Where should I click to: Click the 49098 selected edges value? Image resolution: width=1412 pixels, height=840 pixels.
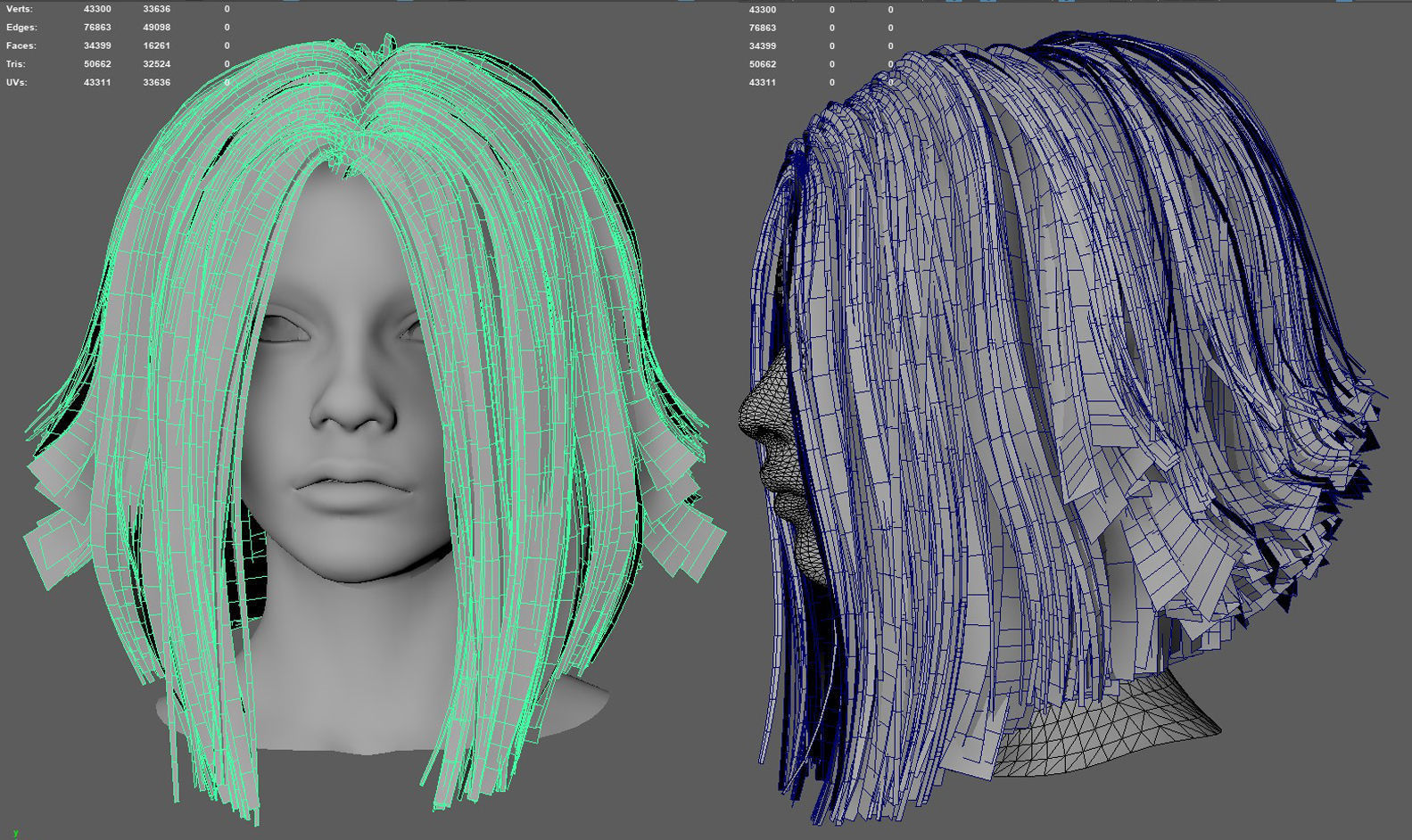point(156,28)
